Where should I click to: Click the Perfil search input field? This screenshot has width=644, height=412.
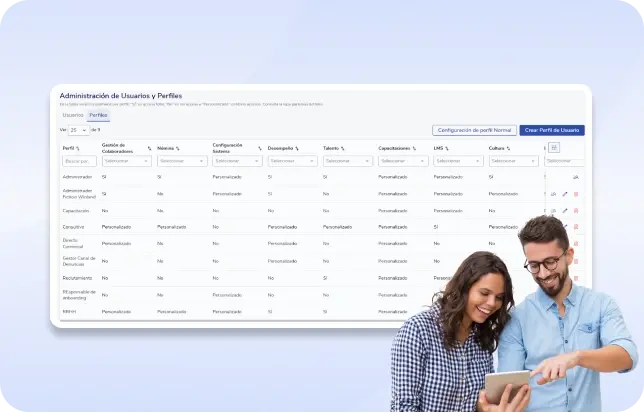79,160
